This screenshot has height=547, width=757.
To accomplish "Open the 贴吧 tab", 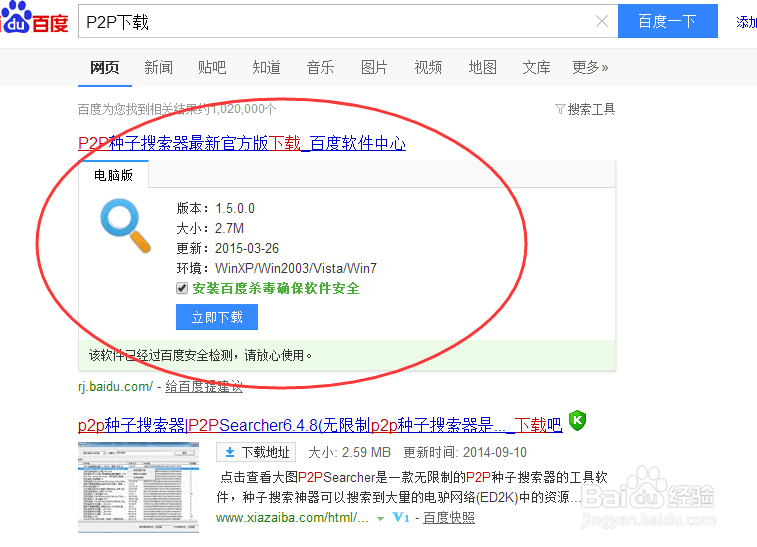I will click(212, 67).
